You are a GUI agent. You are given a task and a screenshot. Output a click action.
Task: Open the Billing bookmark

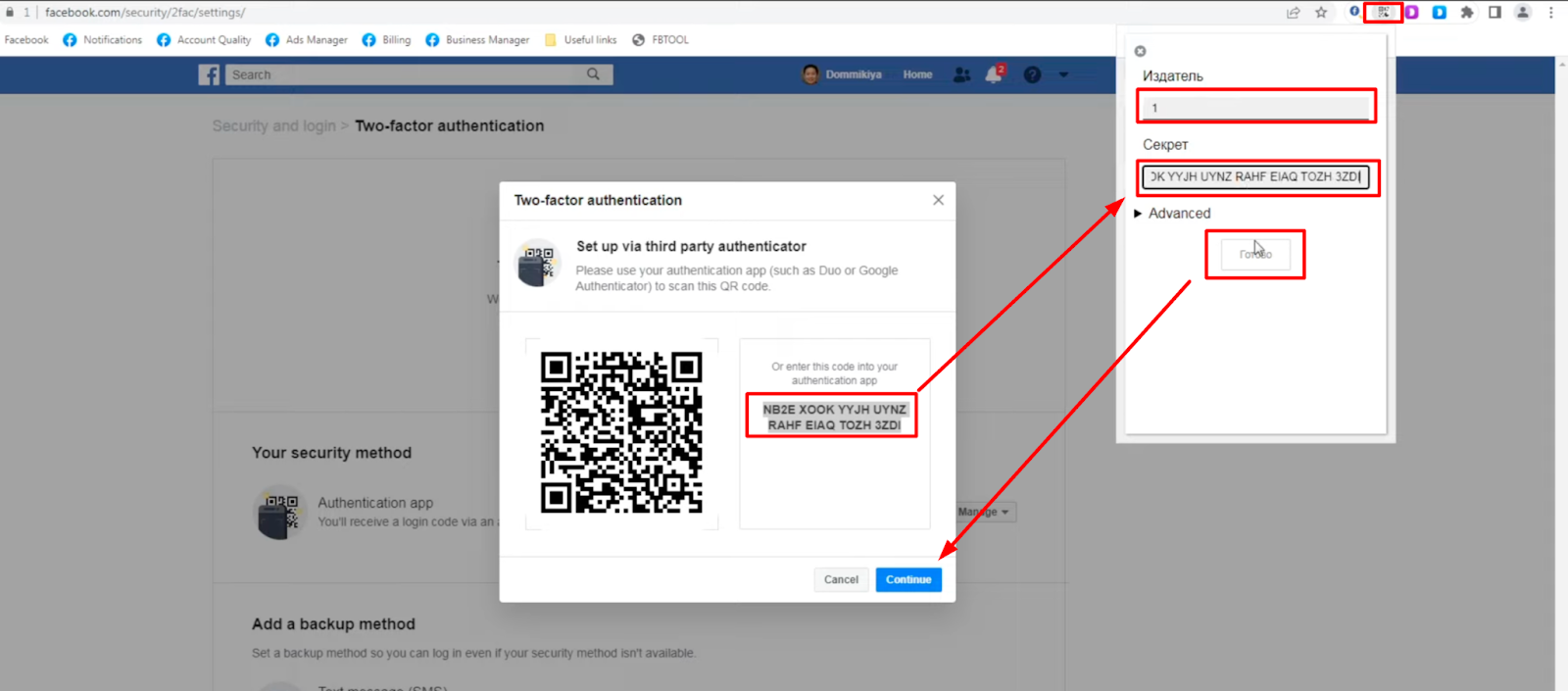pos(386,40)
